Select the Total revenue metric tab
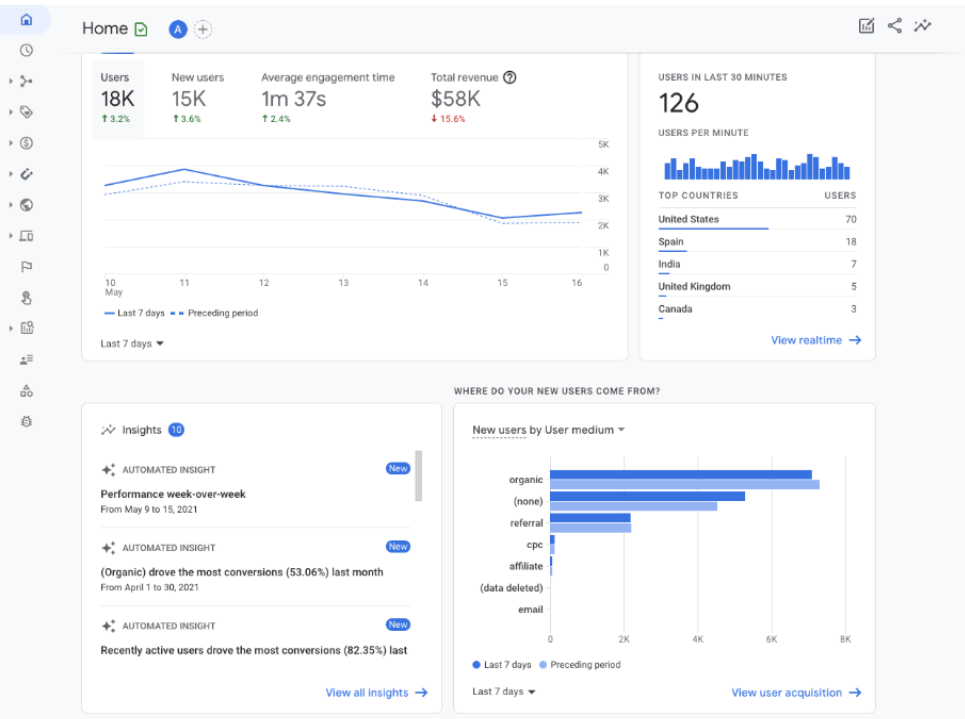The width and height of the screenshot is (965, 719). (x=473, y=98)
